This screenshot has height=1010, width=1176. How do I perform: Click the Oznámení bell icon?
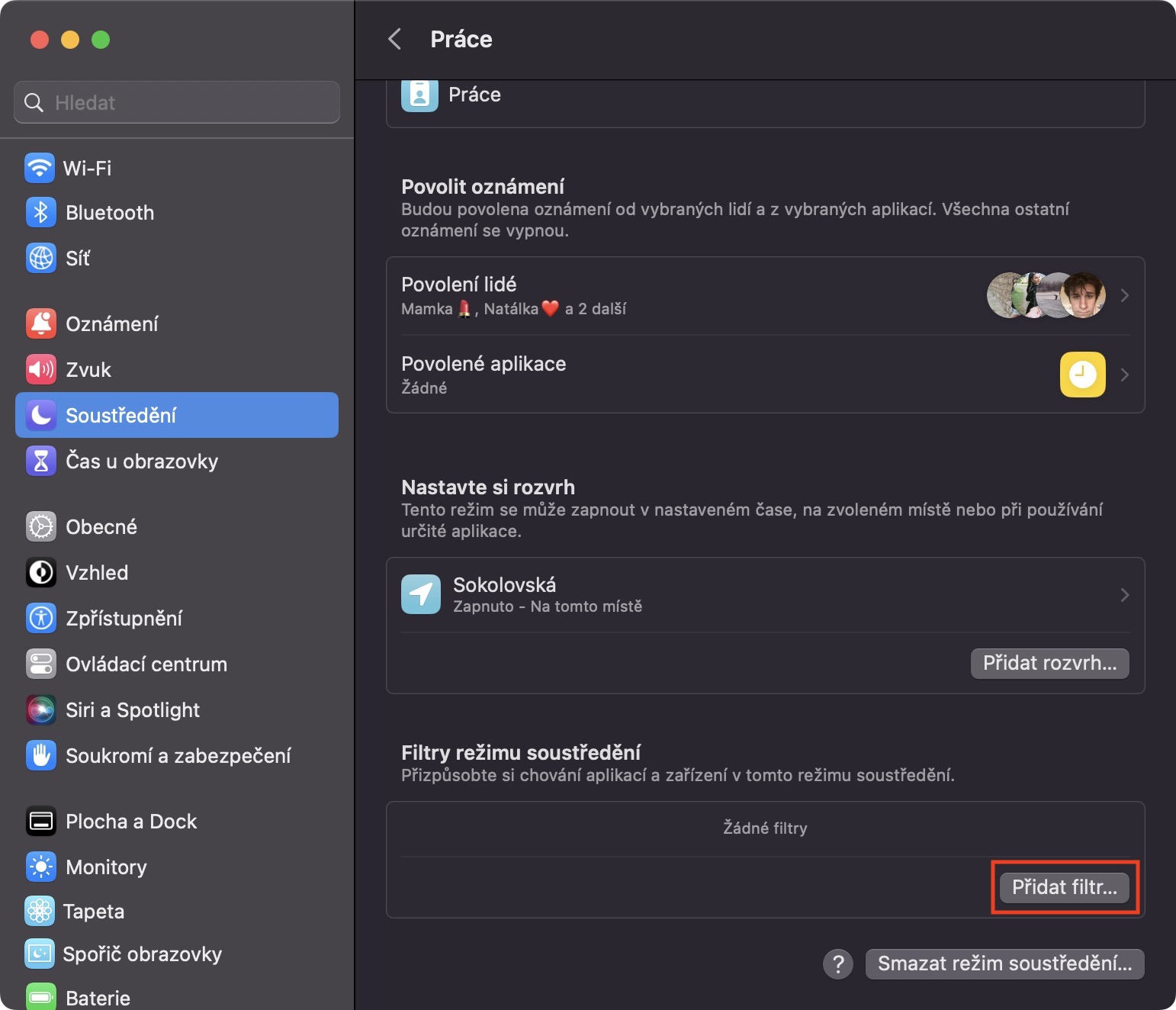pos(41,323)
